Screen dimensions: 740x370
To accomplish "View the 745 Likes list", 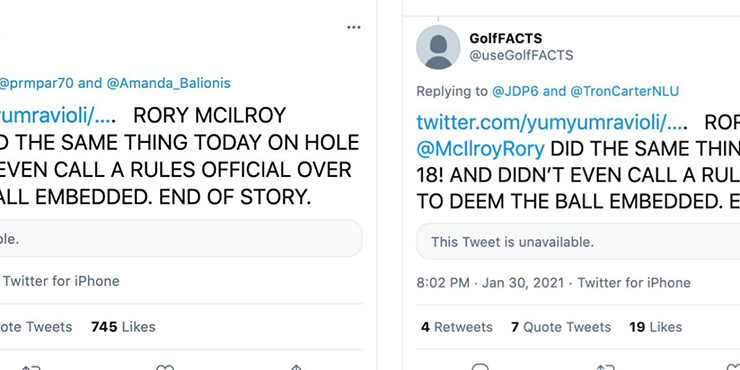I will tap(123, 327).
